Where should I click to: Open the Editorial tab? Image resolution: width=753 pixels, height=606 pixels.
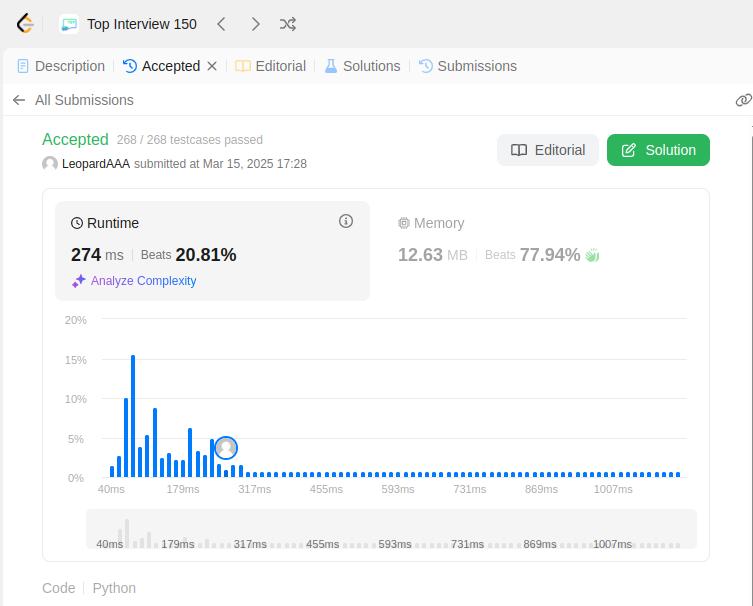point(270,66)
